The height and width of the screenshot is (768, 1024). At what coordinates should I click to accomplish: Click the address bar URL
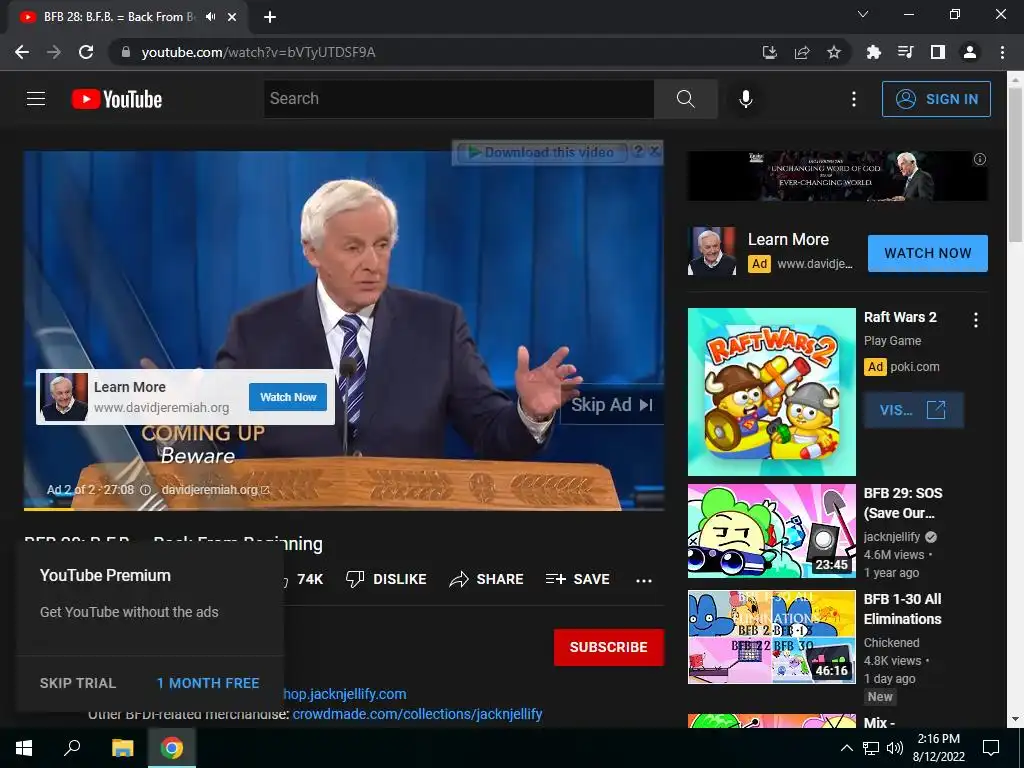(x=259, y=52)
